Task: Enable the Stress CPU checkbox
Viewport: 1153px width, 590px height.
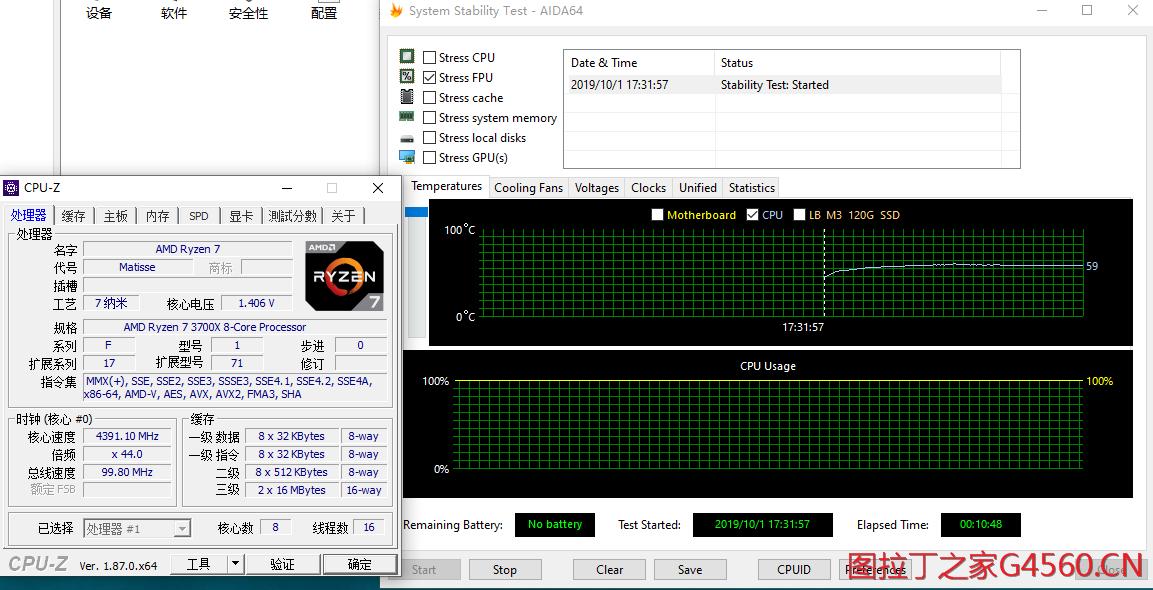Action: coord(430,56)
